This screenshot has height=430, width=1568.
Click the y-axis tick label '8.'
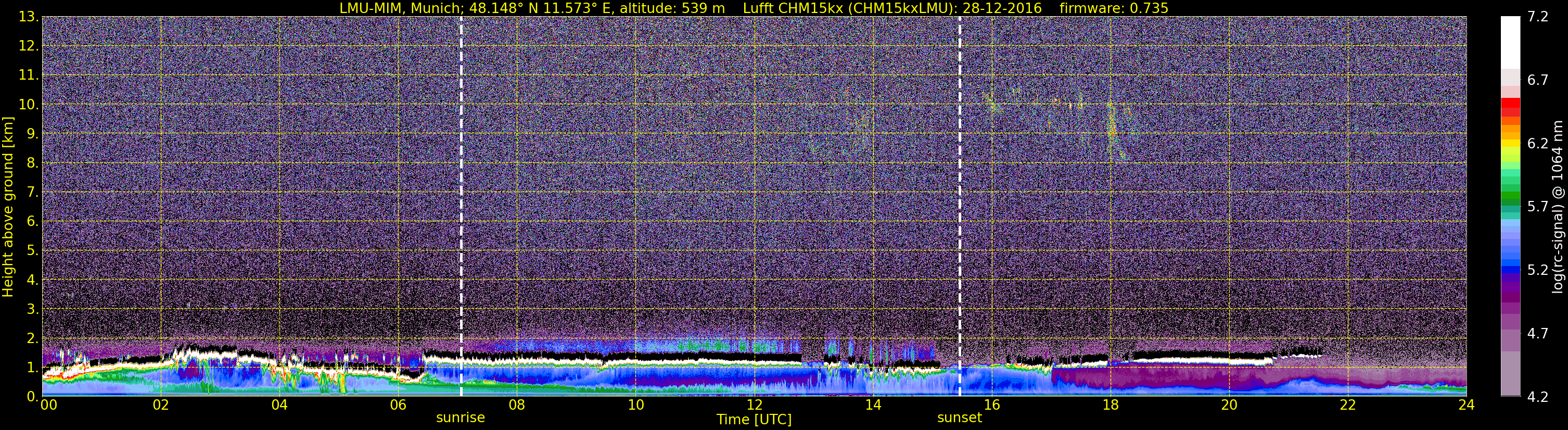[32, 163]
